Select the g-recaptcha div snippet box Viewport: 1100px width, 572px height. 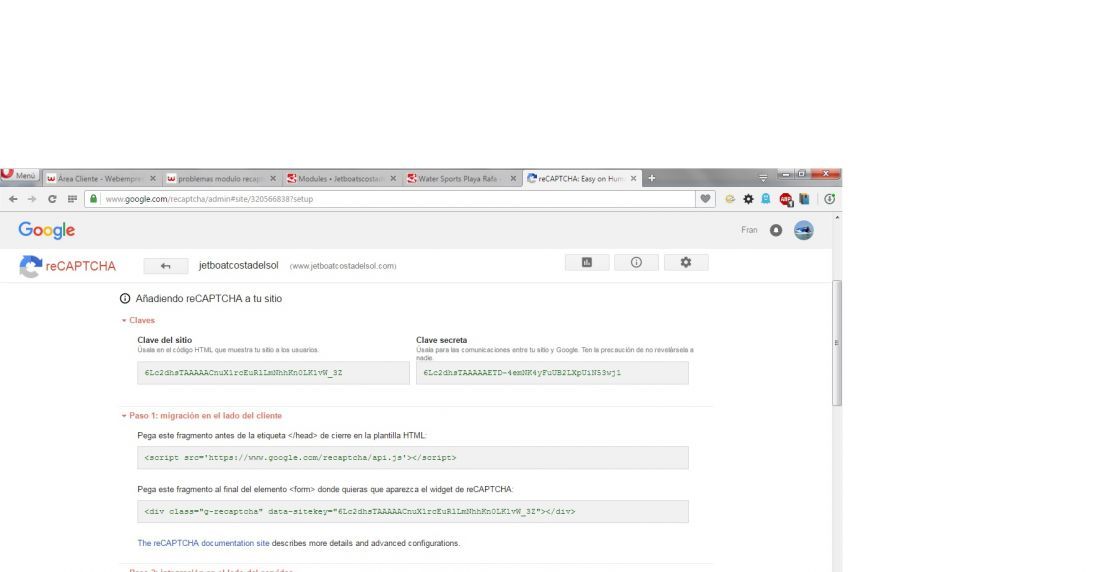pyautogui.click(x=413, y=512)
